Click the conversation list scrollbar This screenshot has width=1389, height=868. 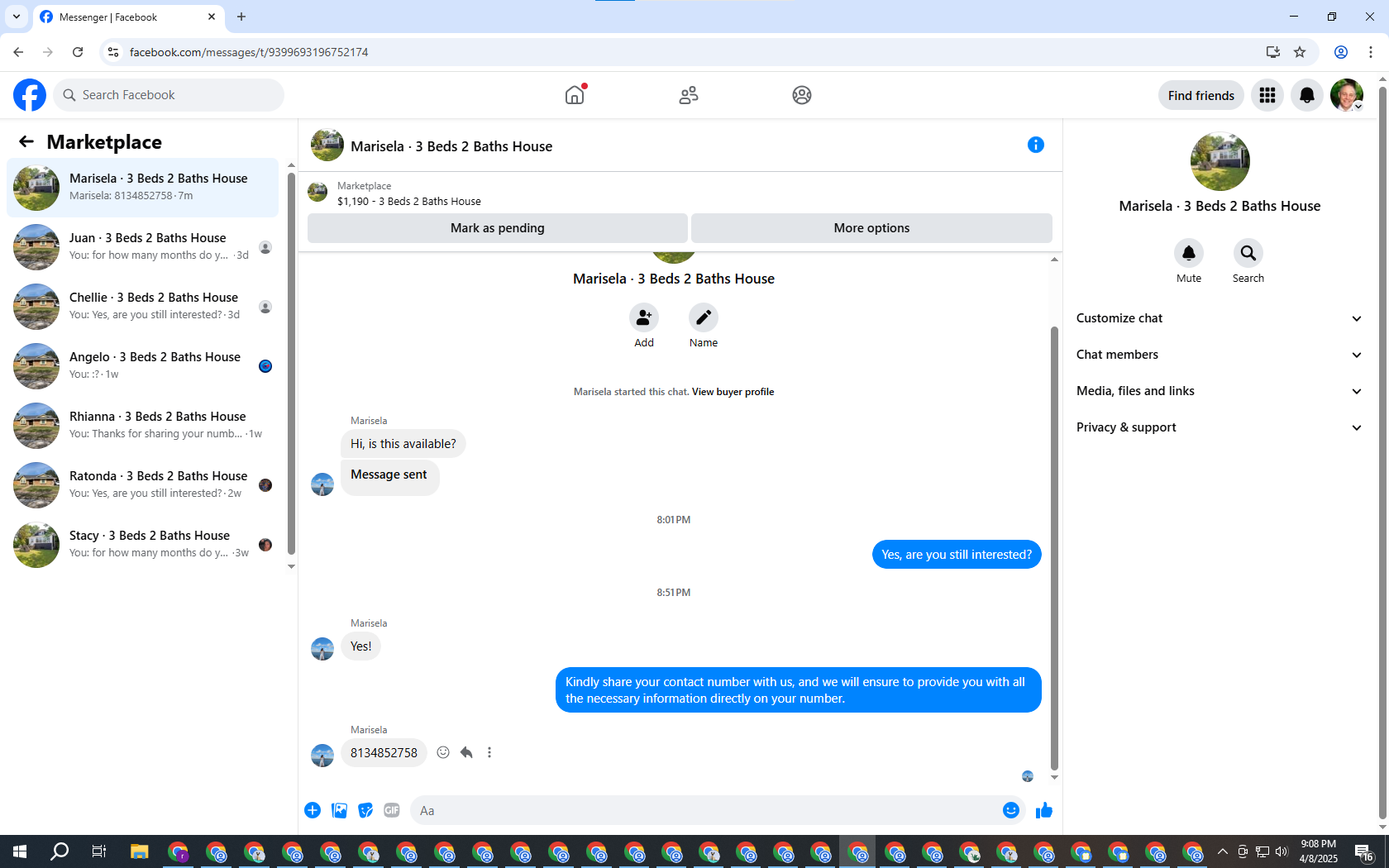(x=291, y=364)
